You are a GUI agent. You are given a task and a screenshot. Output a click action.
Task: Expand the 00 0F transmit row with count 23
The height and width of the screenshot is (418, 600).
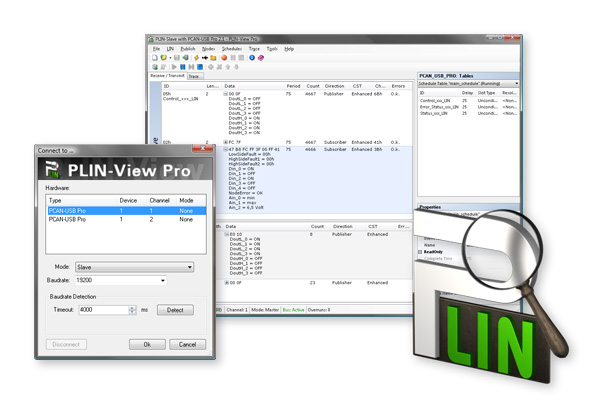(x=227, y=282)
